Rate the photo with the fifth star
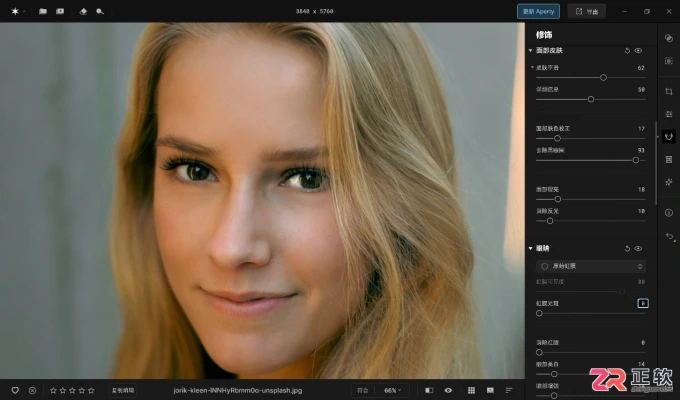680x400 pixels. [x=91, y=390]
